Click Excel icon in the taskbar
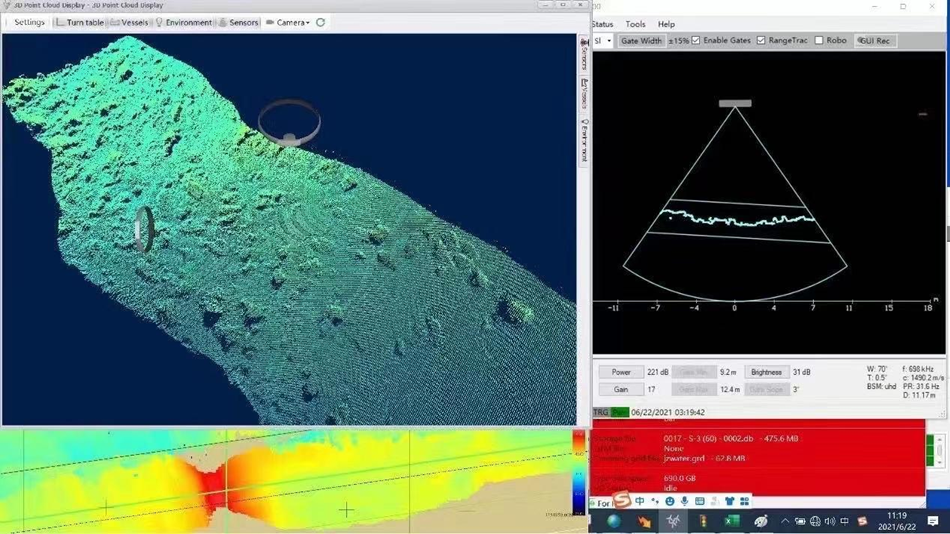Image resolution: width=950 pixels, height=534 pixels. [x=732, y=521]
